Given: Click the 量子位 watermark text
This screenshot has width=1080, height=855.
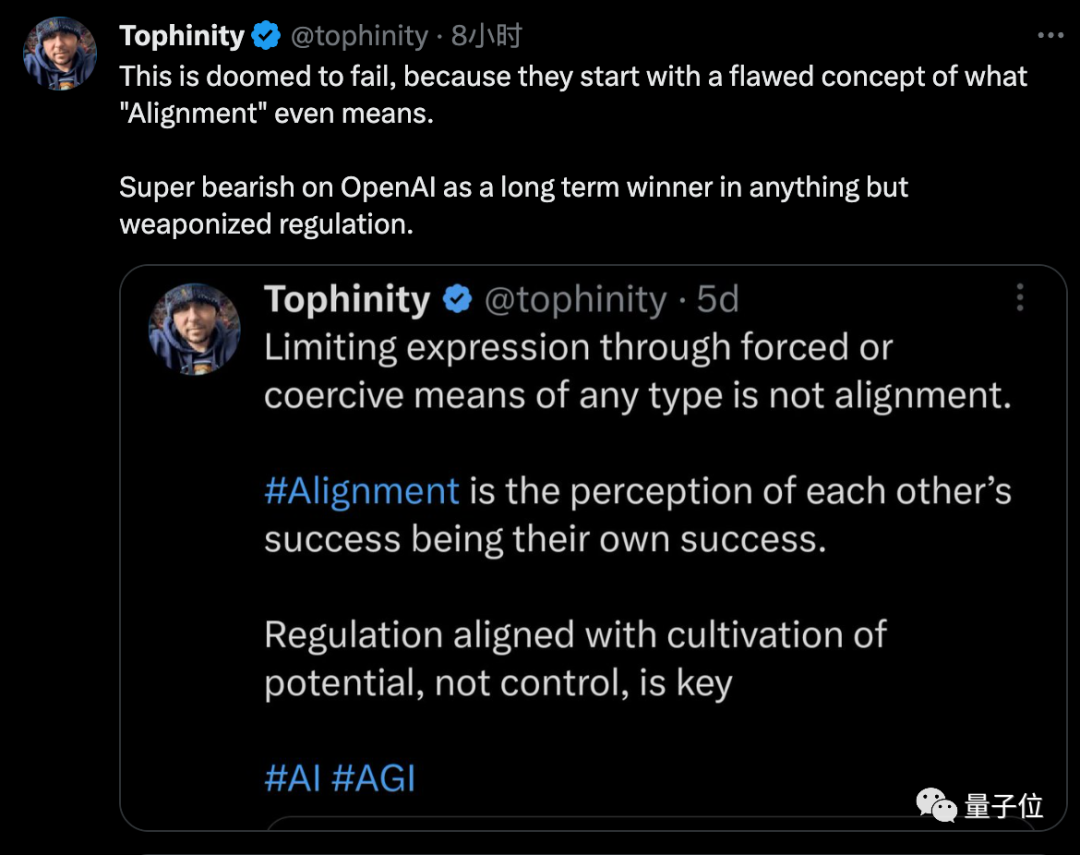Looking at the screenshot, I should click(x=1004, y=806).
